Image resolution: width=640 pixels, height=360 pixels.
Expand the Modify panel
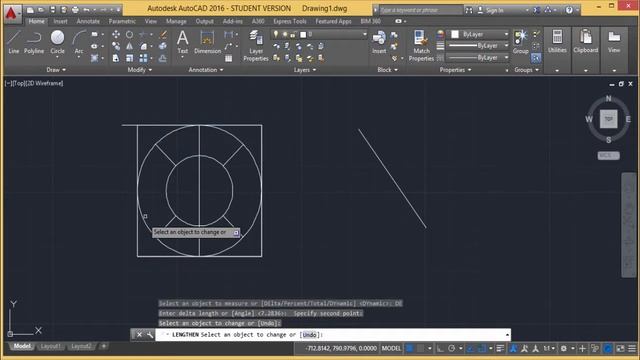pos(140,70)
